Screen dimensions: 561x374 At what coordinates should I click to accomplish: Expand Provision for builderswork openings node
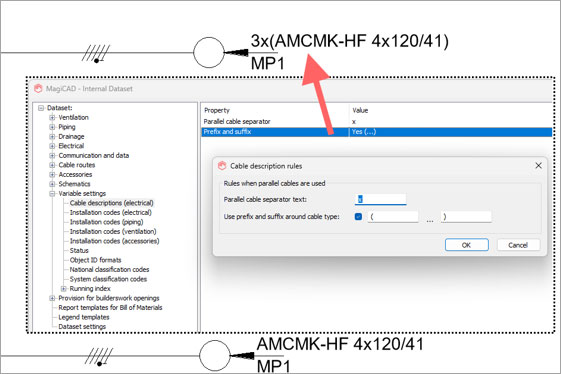tap(52, 298)
